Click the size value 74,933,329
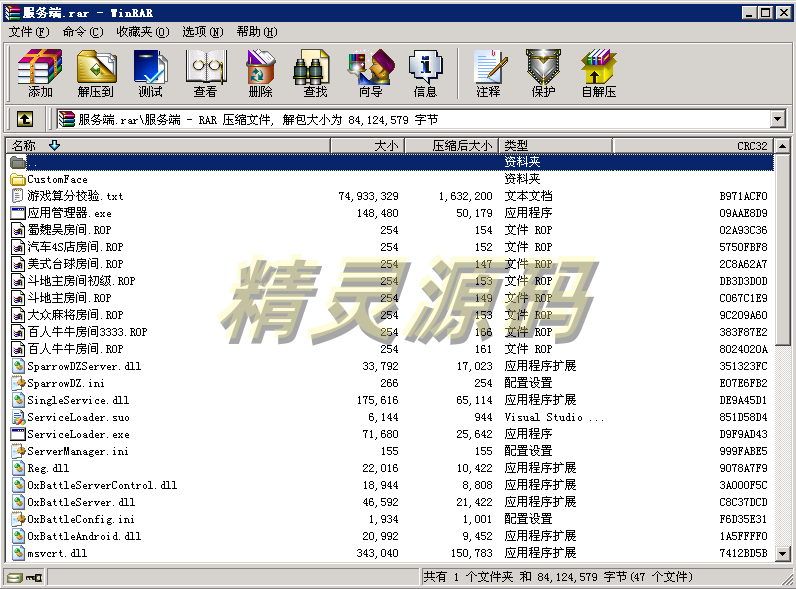This screenshot has height=589, width=796. 368,197
